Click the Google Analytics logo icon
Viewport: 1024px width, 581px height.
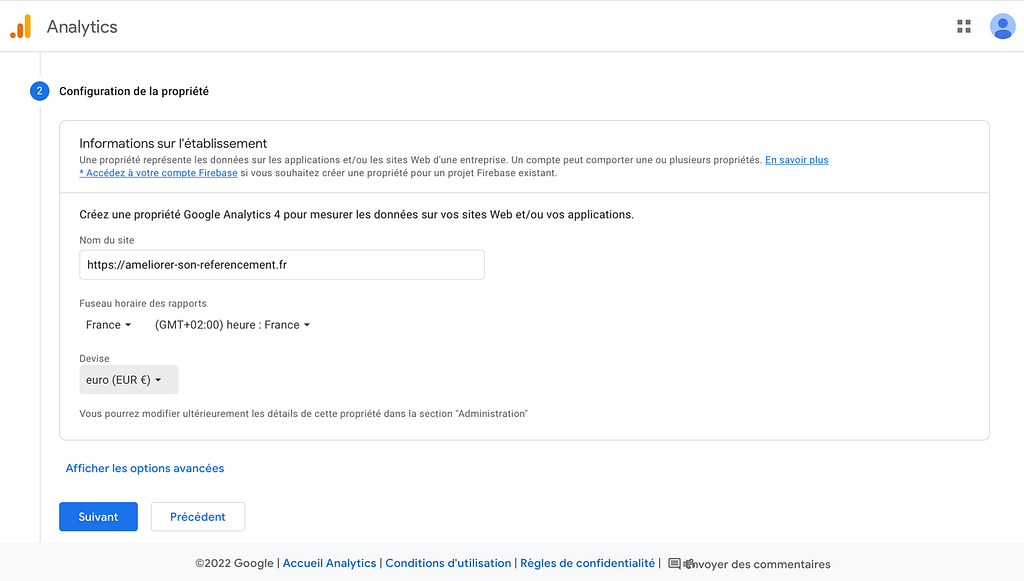20,27
